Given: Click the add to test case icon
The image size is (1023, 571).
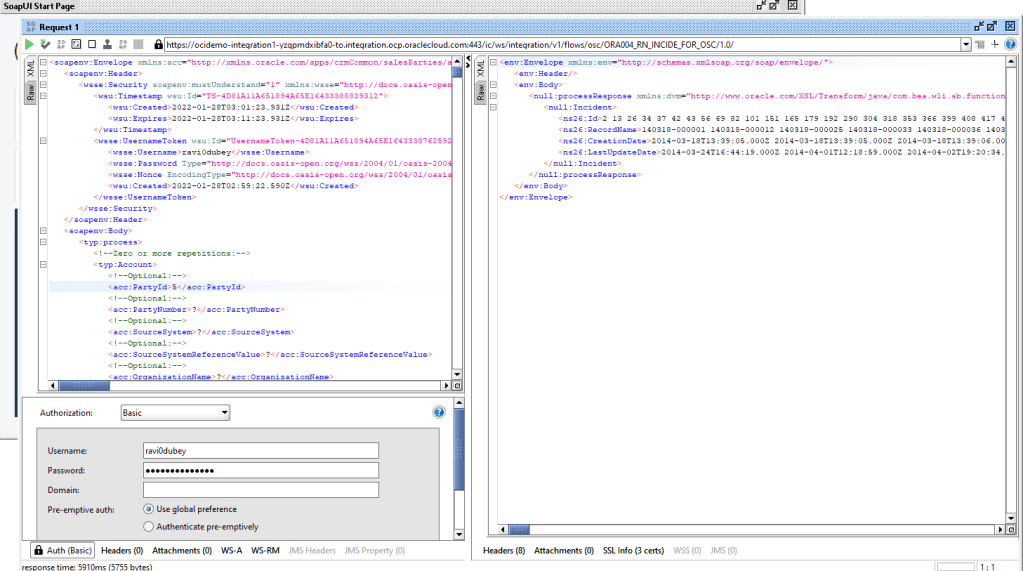Looking at the screenshot, I should (45, 44).
